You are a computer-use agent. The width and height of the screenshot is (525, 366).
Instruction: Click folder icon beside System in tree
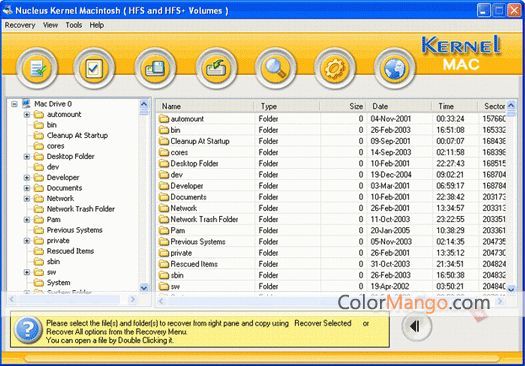[39, 283]
